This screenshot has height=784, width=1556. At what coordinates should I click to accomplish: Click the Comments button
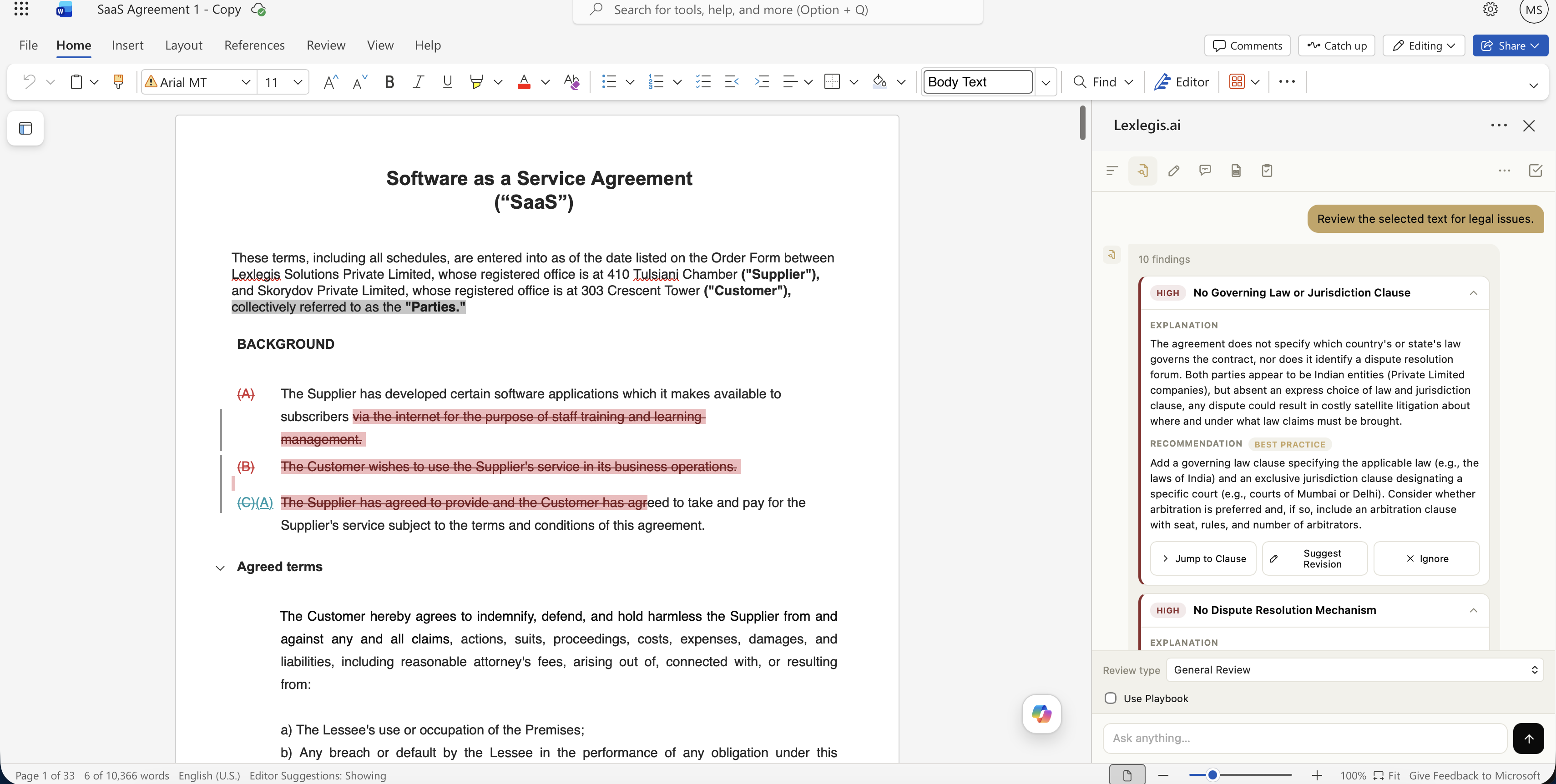click(x=1248, y=46)
